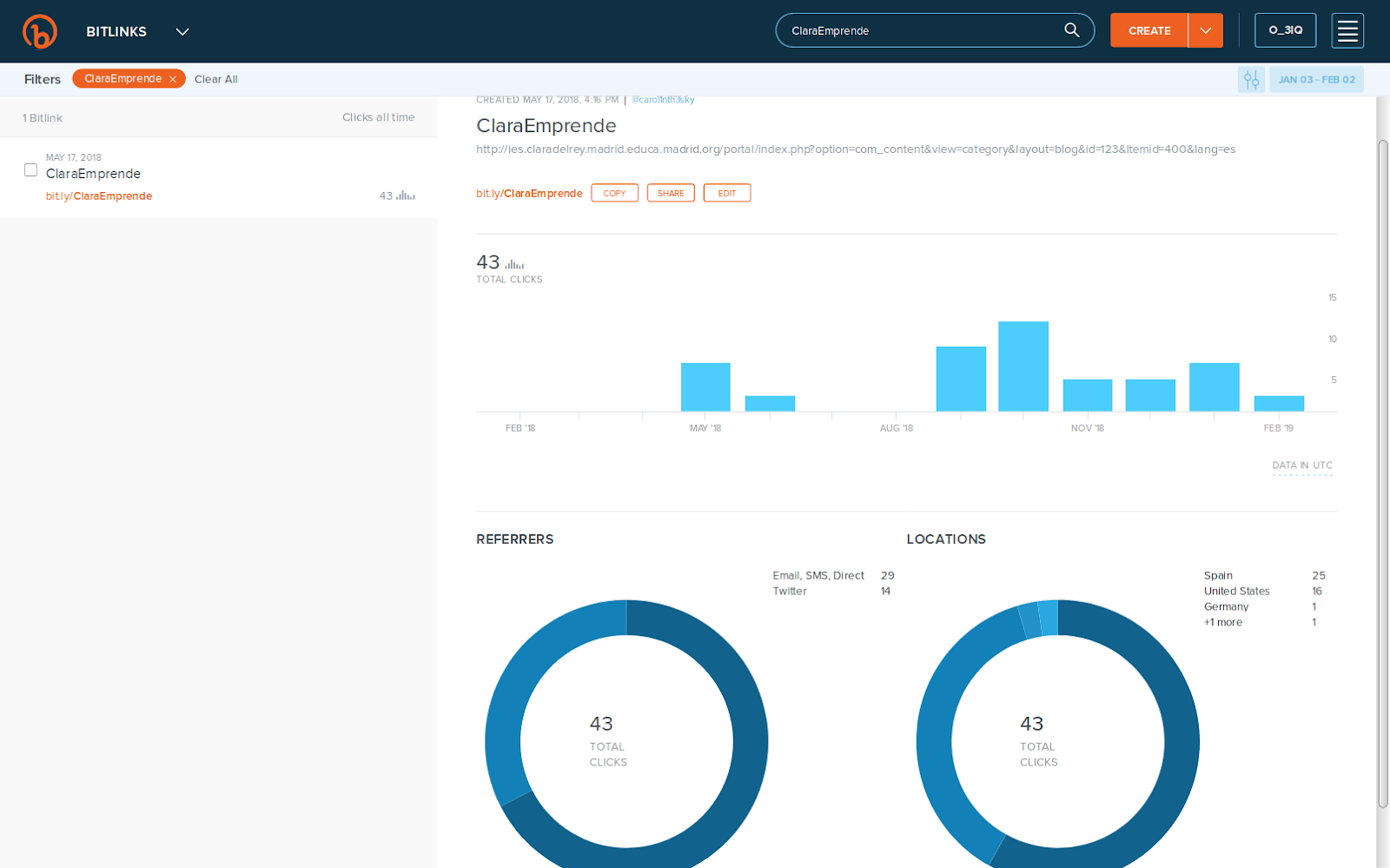Click the COPY button
The image size is (1390, 868).
coord(614,193)
